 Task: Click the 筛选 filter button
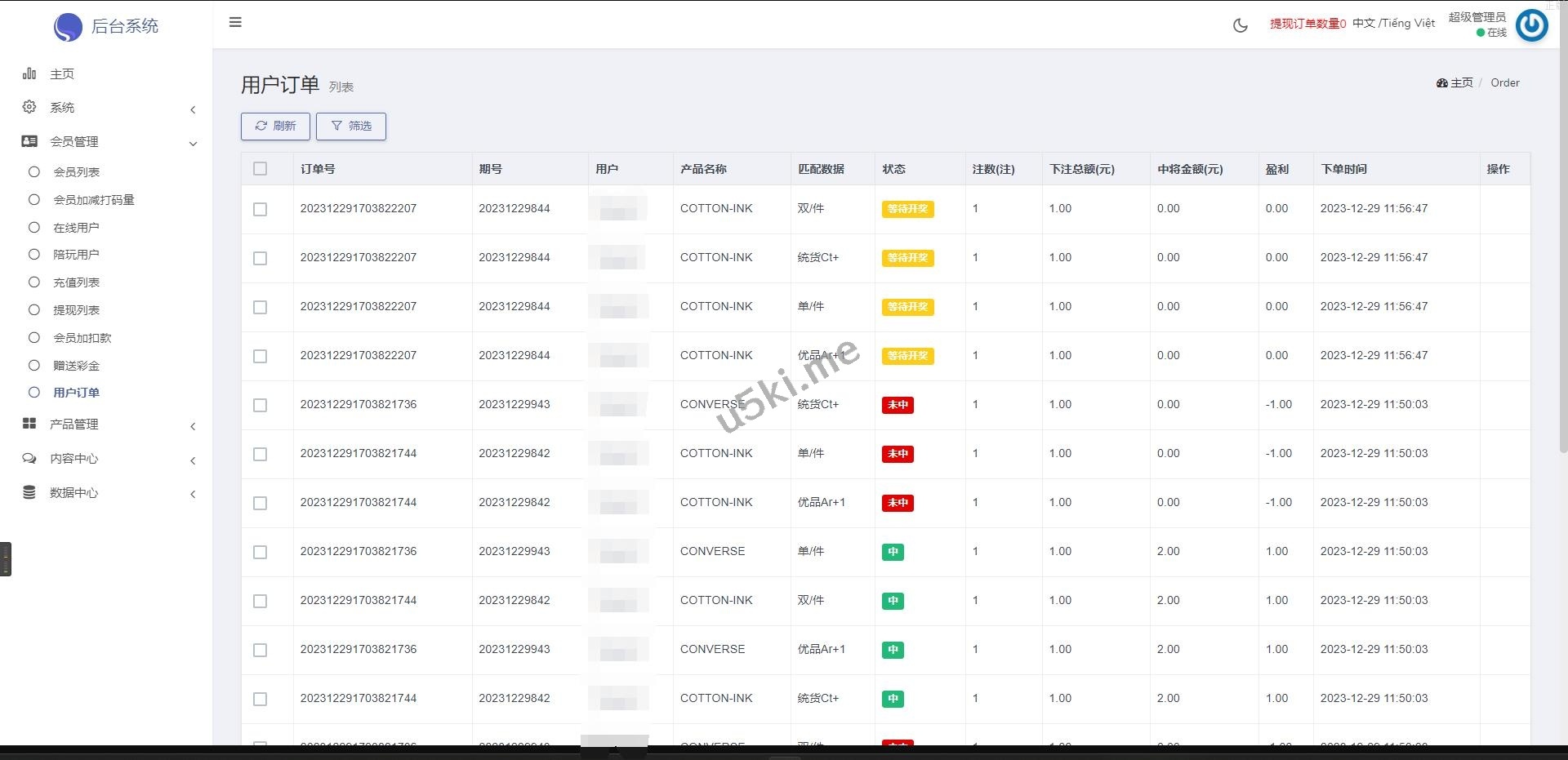coord(351,126)
